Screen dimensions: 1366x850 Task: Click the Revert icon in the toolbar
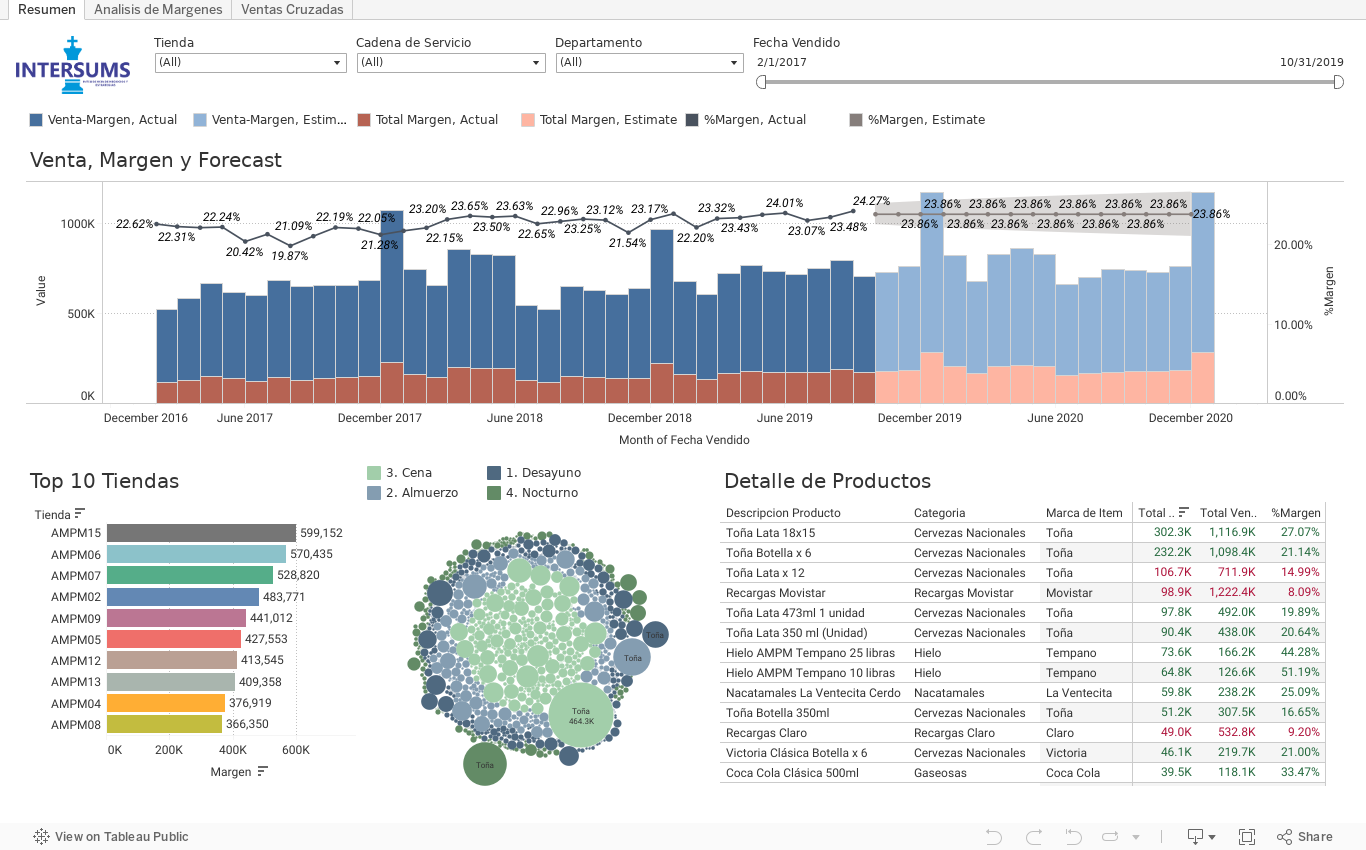[x=1073, y=837]
